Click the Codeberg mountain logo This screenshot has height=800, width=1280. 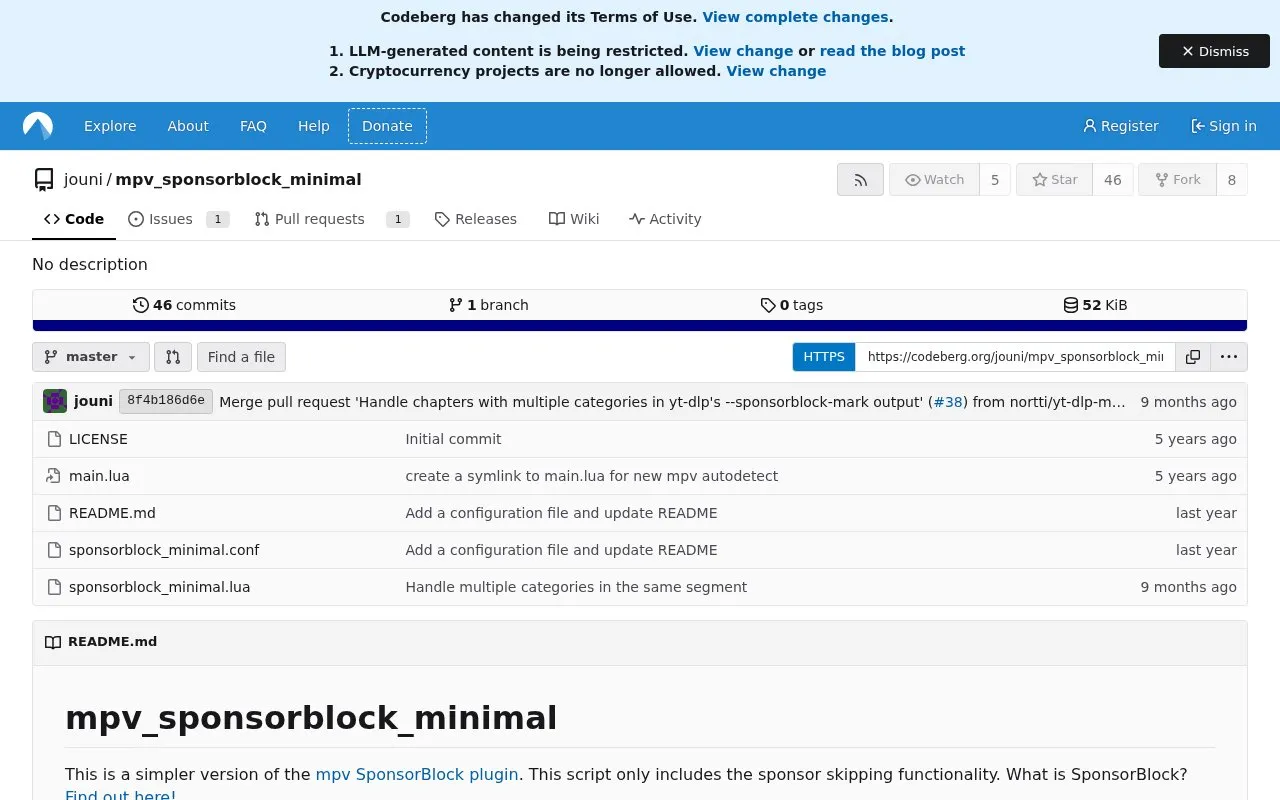coord(38,126)
